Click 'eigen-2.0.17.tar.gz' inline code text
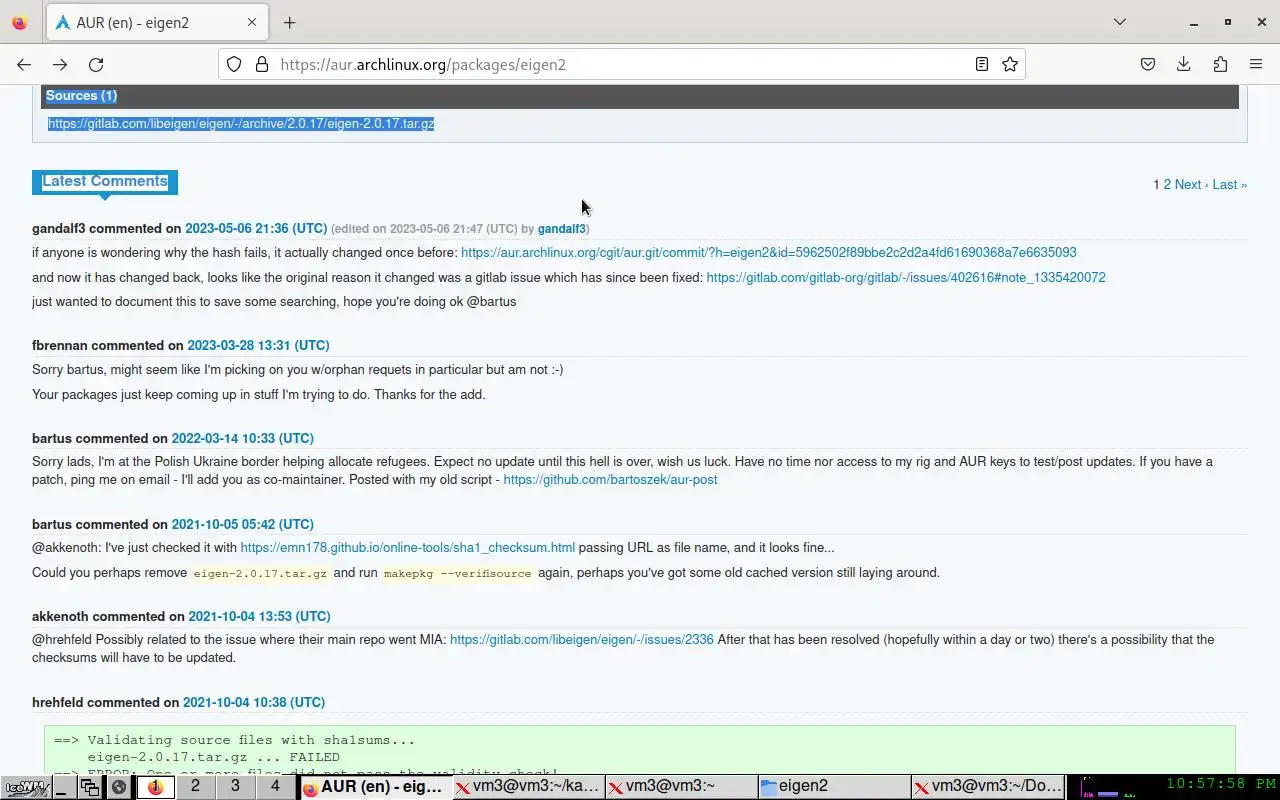Viewport: 1280px width, 800px height. point(260,573)
